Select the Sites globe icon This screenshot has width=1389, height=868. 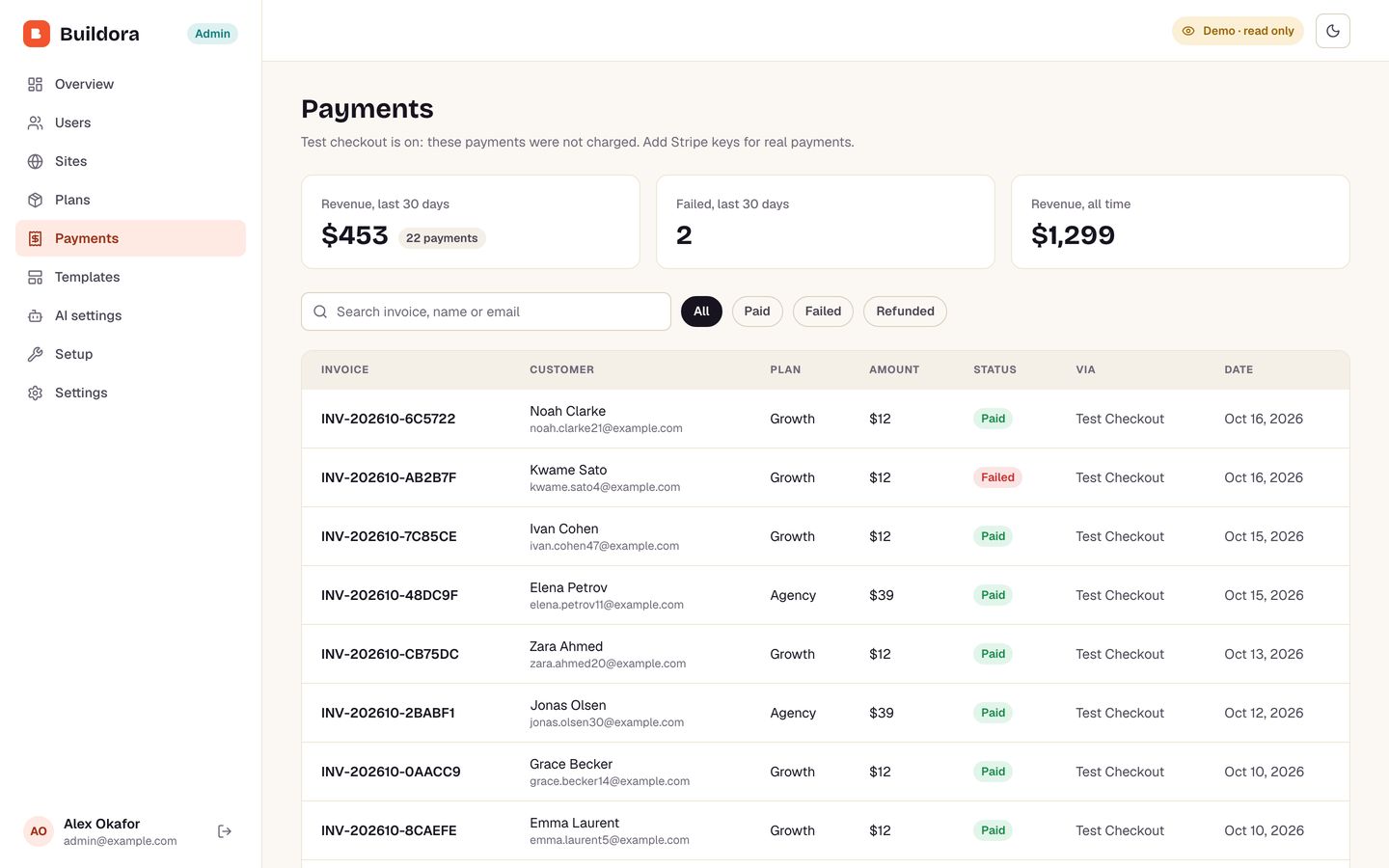coord(36,161)
